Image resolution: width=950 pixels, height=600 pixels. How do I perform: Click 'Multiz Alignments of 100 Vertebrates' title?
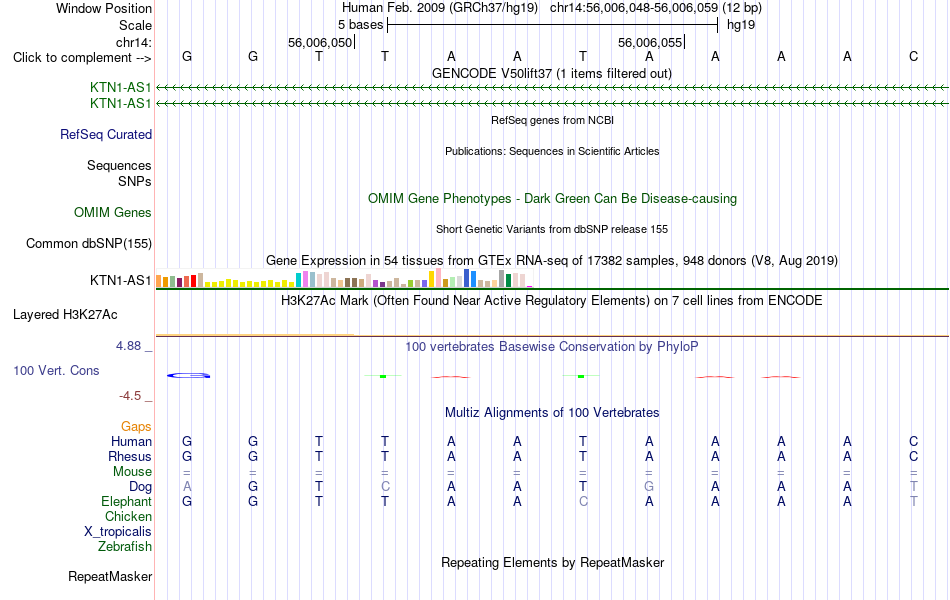pyautogui.click(x=552, y=413)
